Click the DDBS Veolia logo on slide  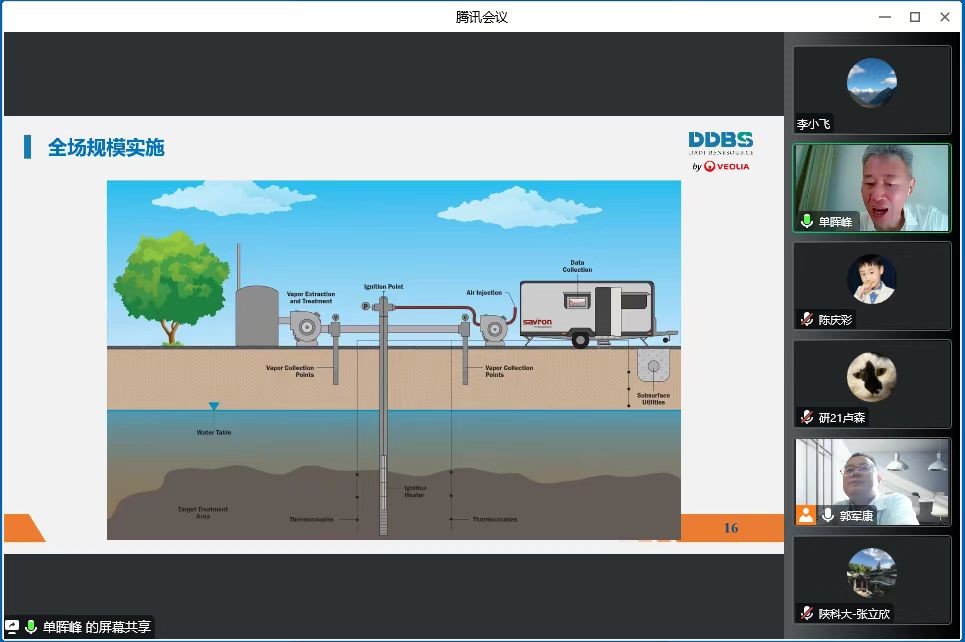tap(720, 151)
